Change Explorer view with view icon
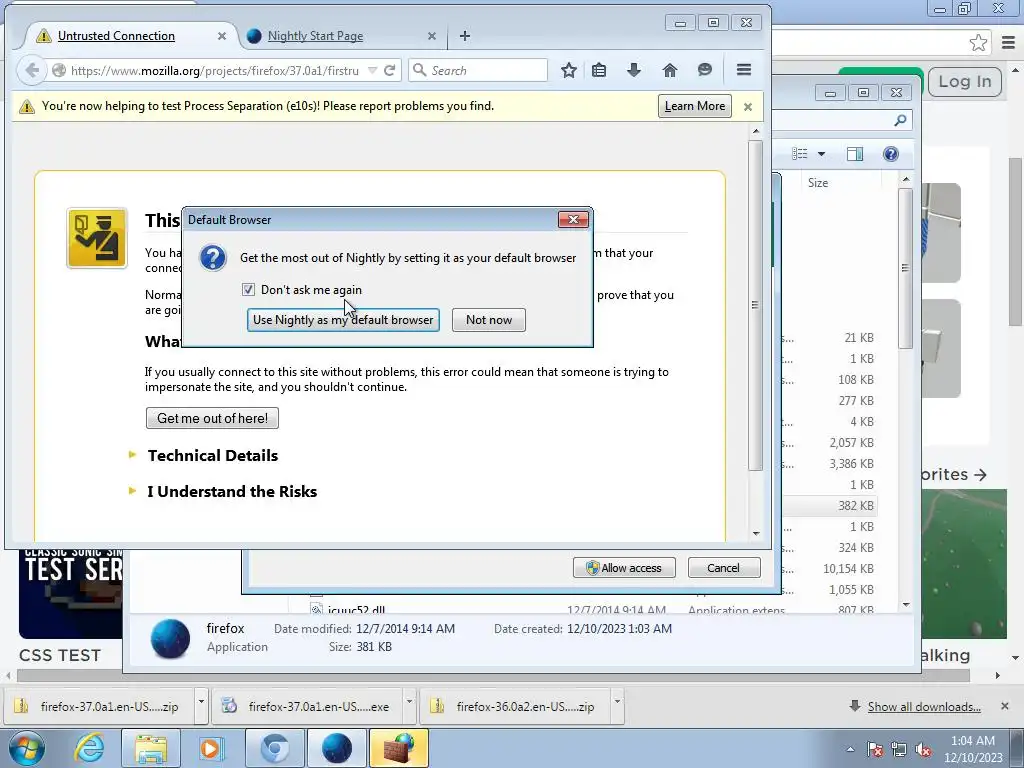Screen dimensions: 1024x768 pos(800,154)
